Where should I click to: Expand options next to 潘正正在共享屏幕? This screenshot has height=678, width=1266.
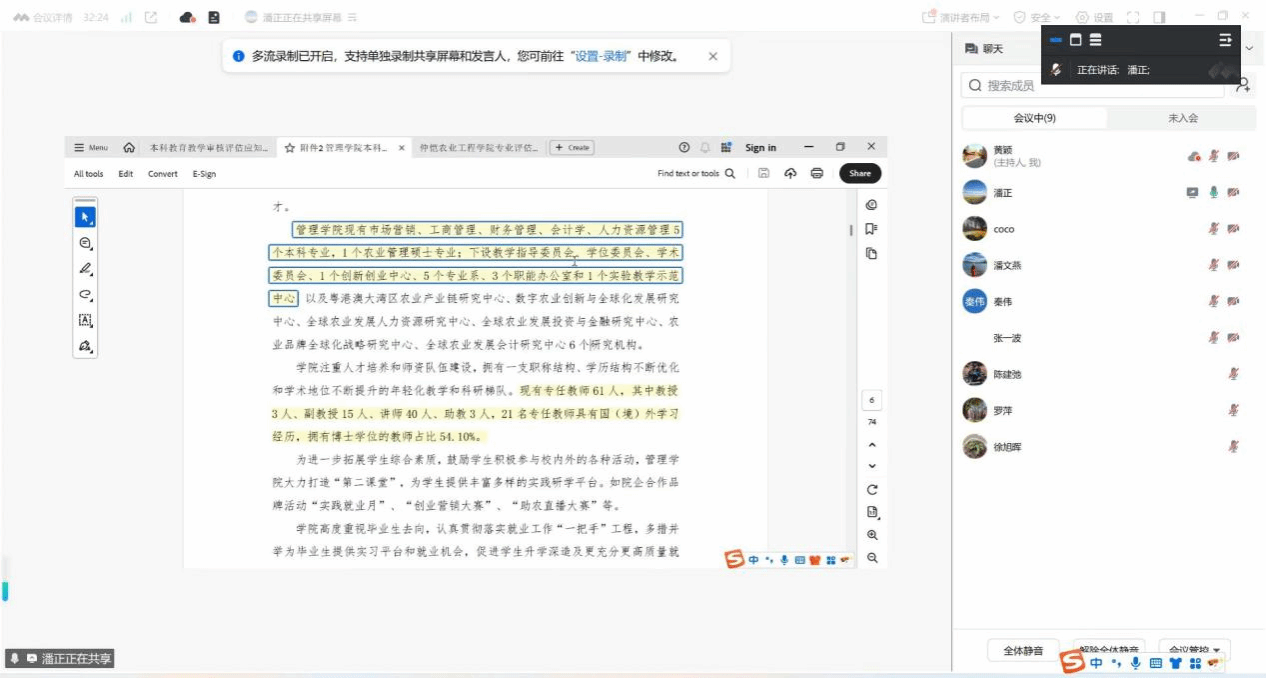[352, 17]
